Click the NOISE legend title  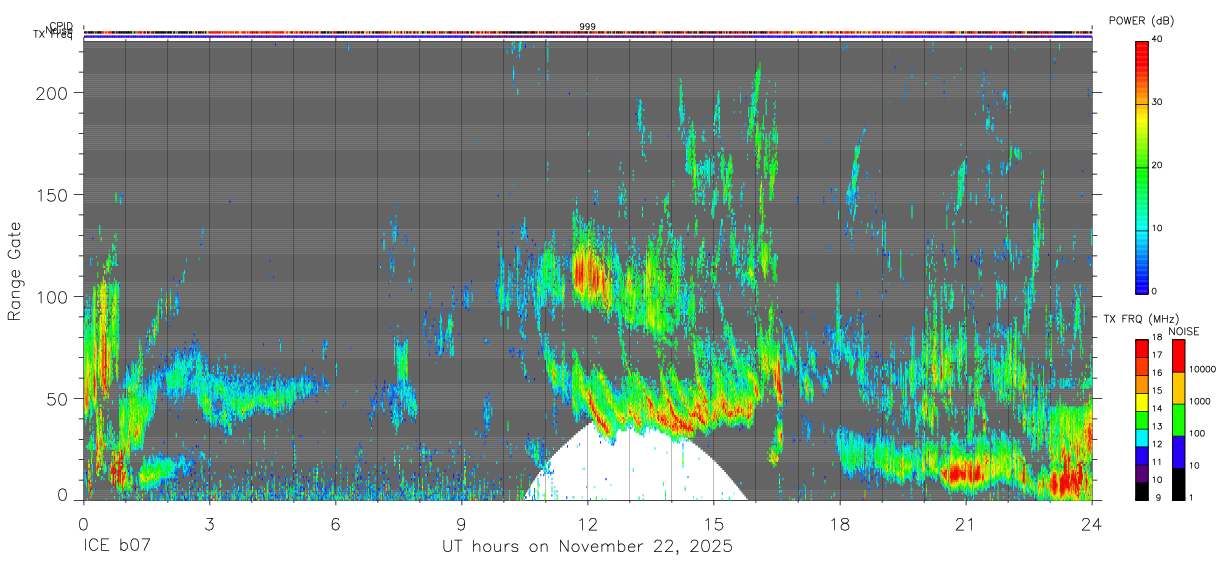coord(1185,331)
